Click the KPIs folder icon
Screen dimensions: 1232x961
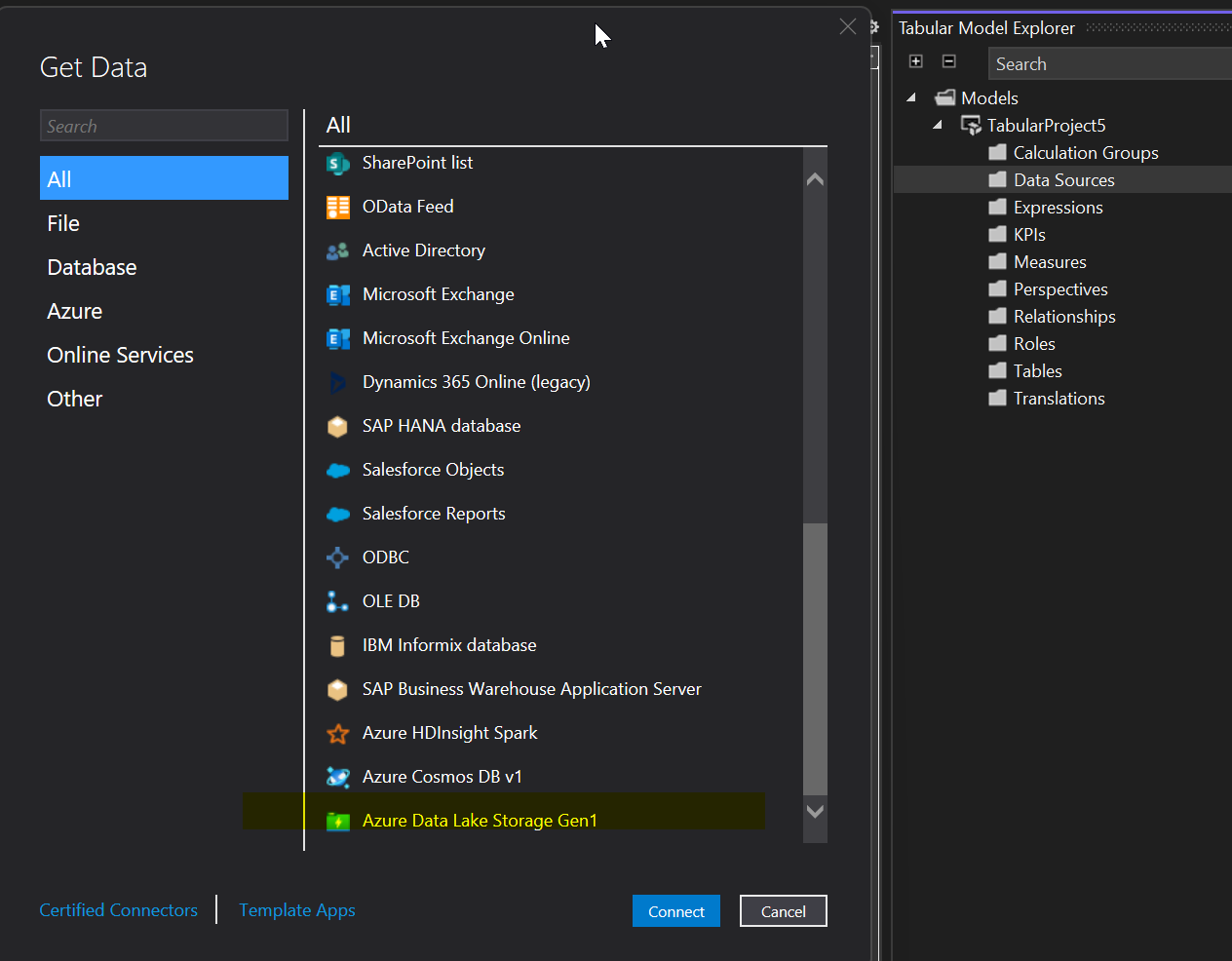coord(997,234)
